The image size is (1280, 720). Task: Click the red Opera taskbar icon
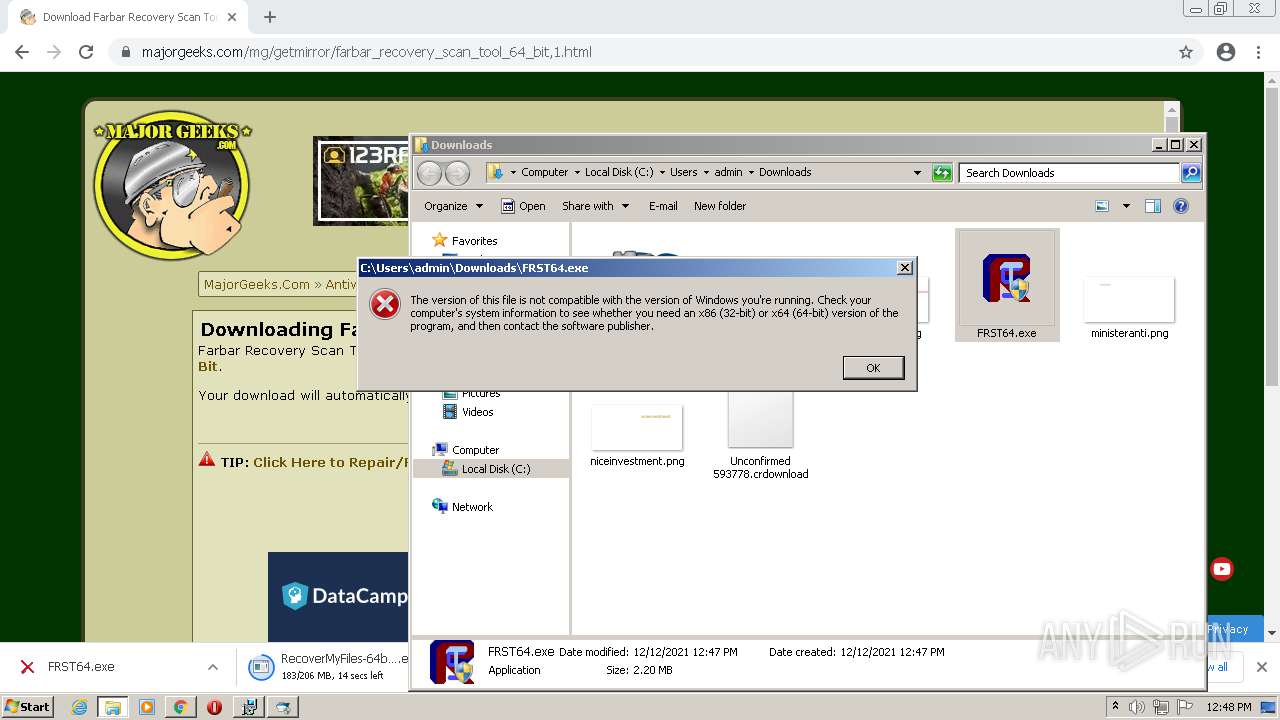click(x=214, y=707)
